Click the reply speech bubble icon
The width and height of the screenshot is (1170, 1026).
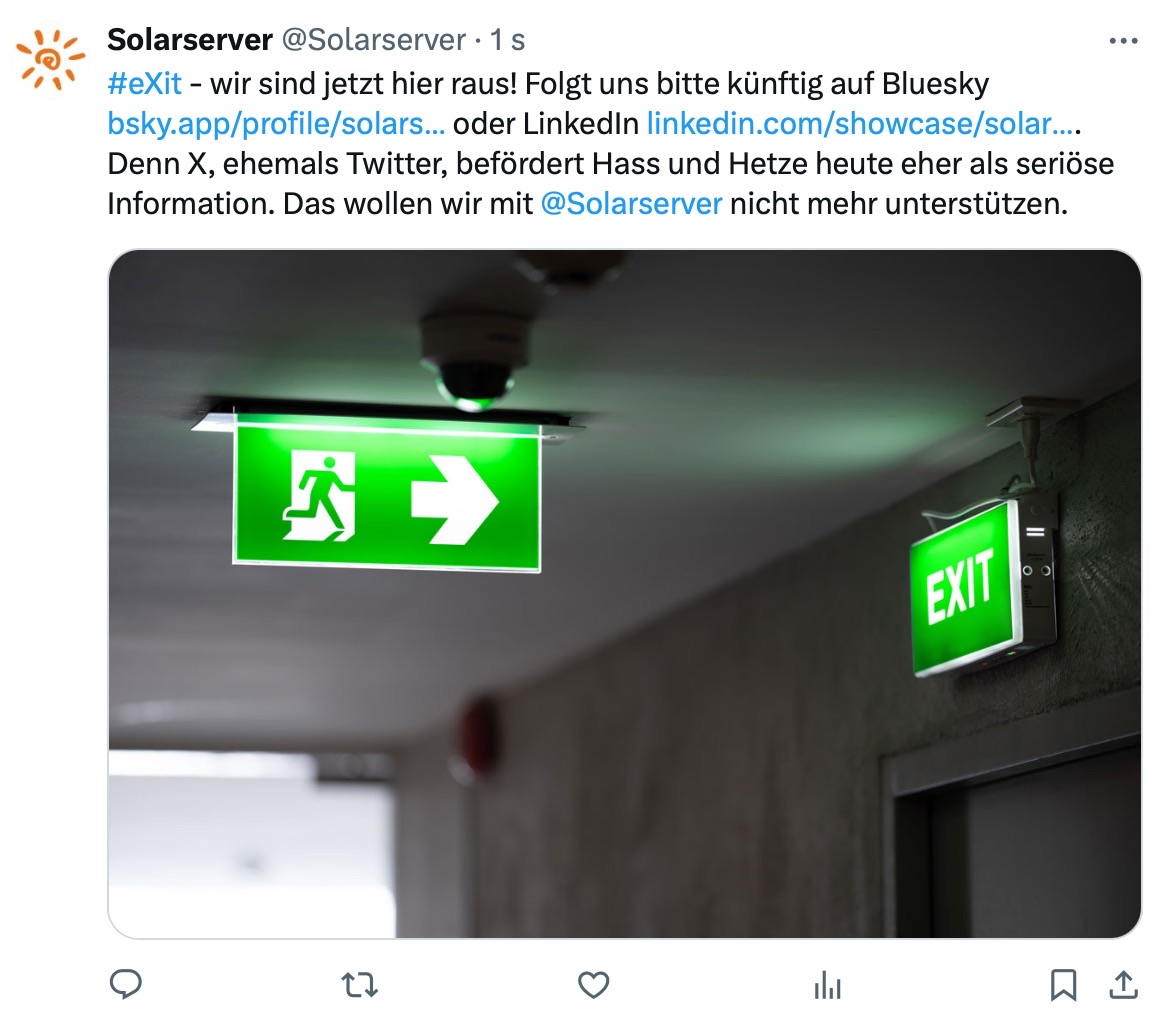pyautogui.click(x=125, y=984)
